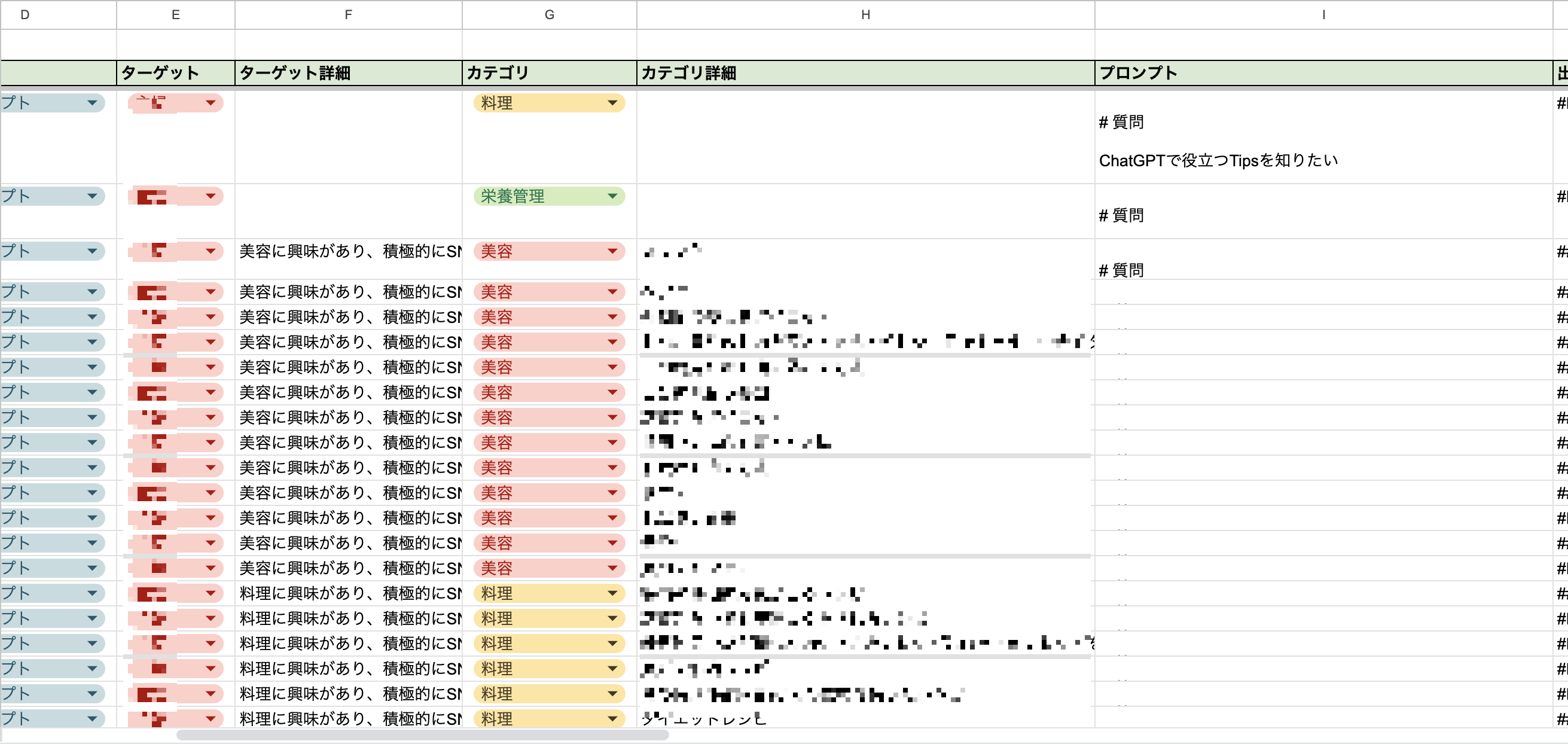Viewport: 1568px width, 744px height.
Task: Open the 料理 dropdown in the bottom row
Action: pyautogui.click(x=612, y=719)
